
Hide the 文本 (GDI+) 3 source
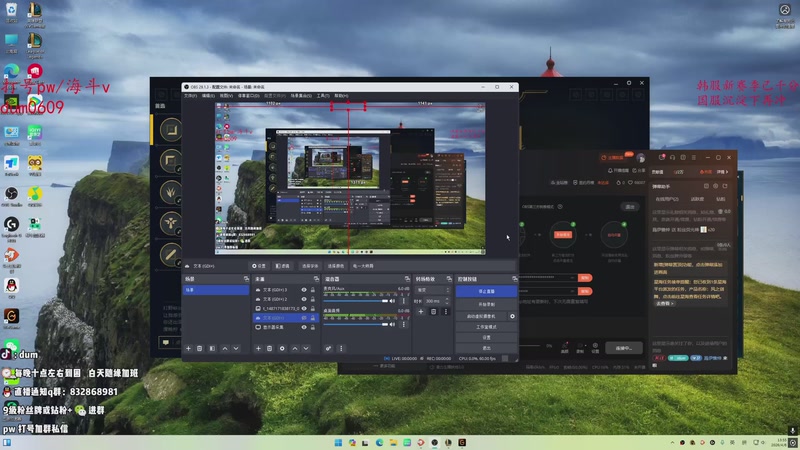point(304,290)
